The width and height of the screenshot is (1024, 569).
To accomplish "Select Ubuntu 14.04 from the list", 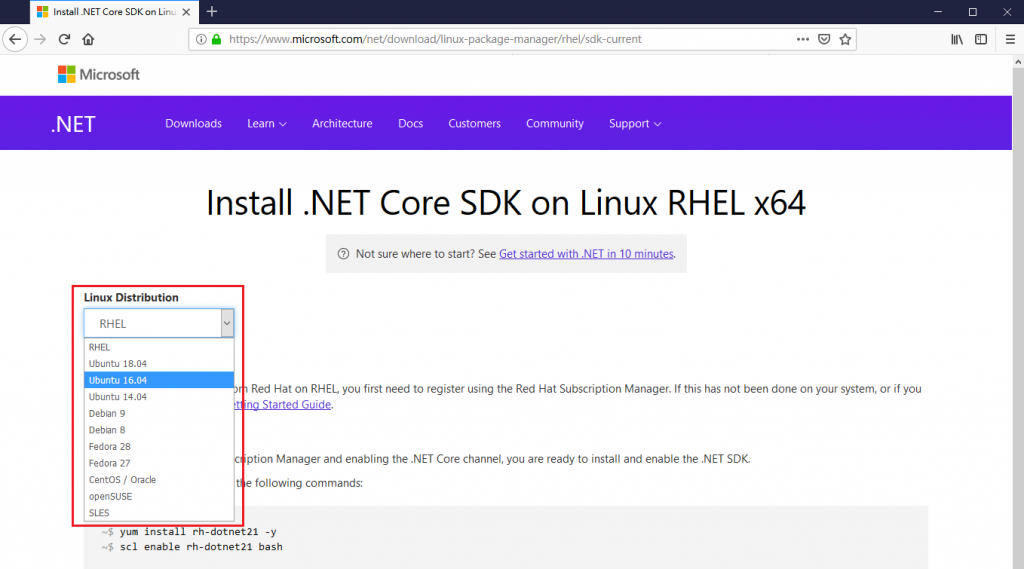I will pos(159,397).
